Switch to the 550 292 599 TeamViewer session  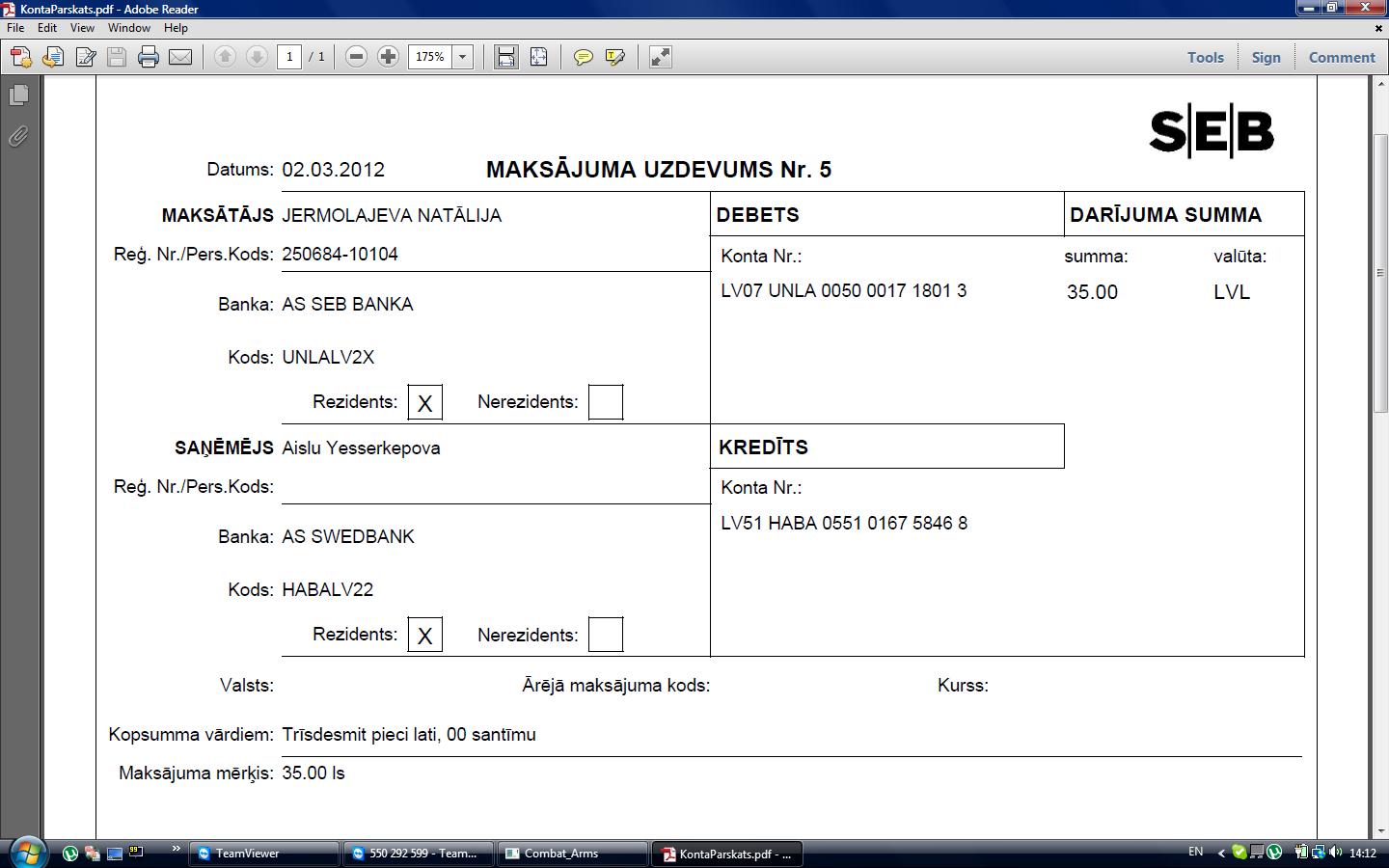click(418, 854)
